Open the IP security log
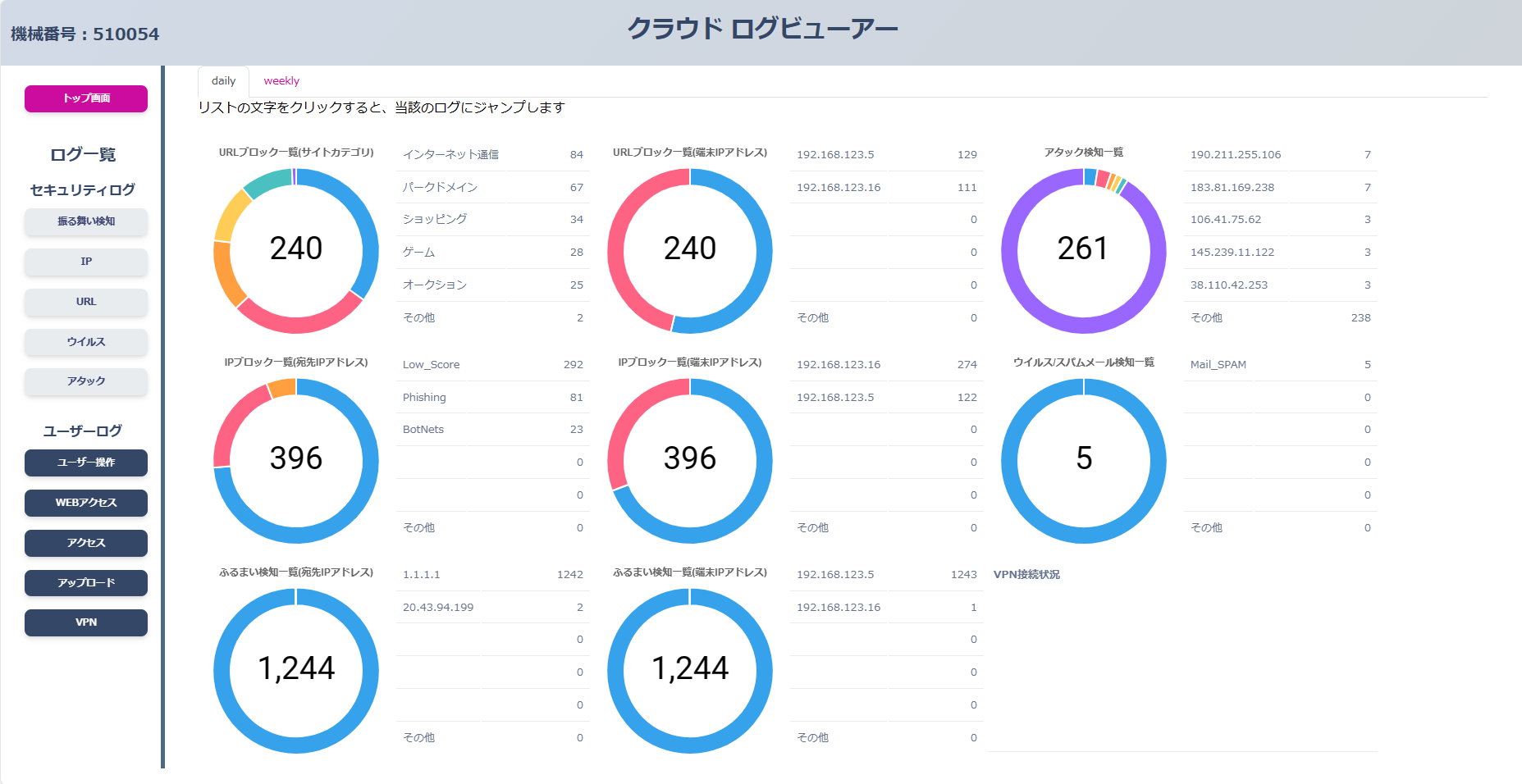 (85, 262)
